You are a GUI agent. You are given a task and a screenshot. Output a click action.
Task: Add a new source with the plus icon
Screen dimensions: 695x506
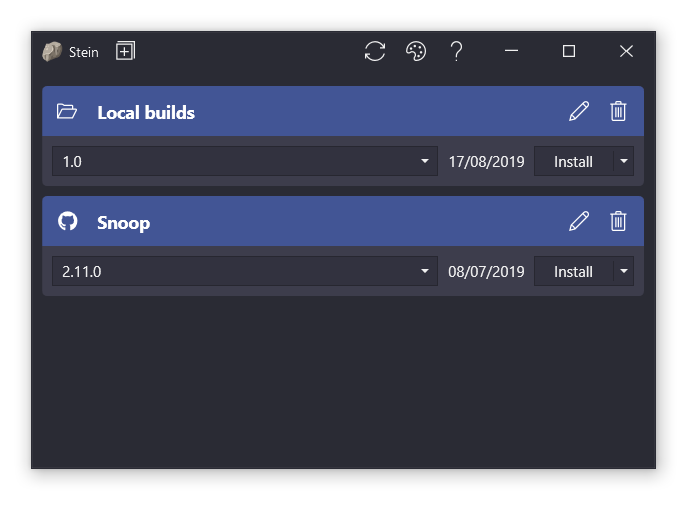pos(125,51)
